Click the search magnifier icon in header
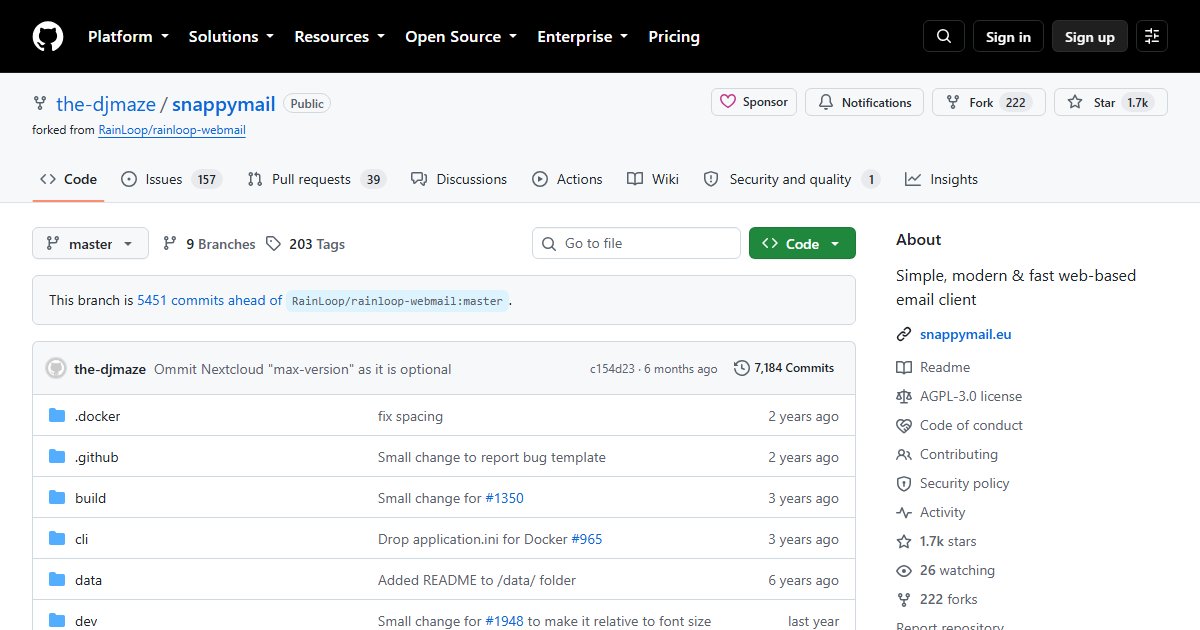 tap(944, 37)
